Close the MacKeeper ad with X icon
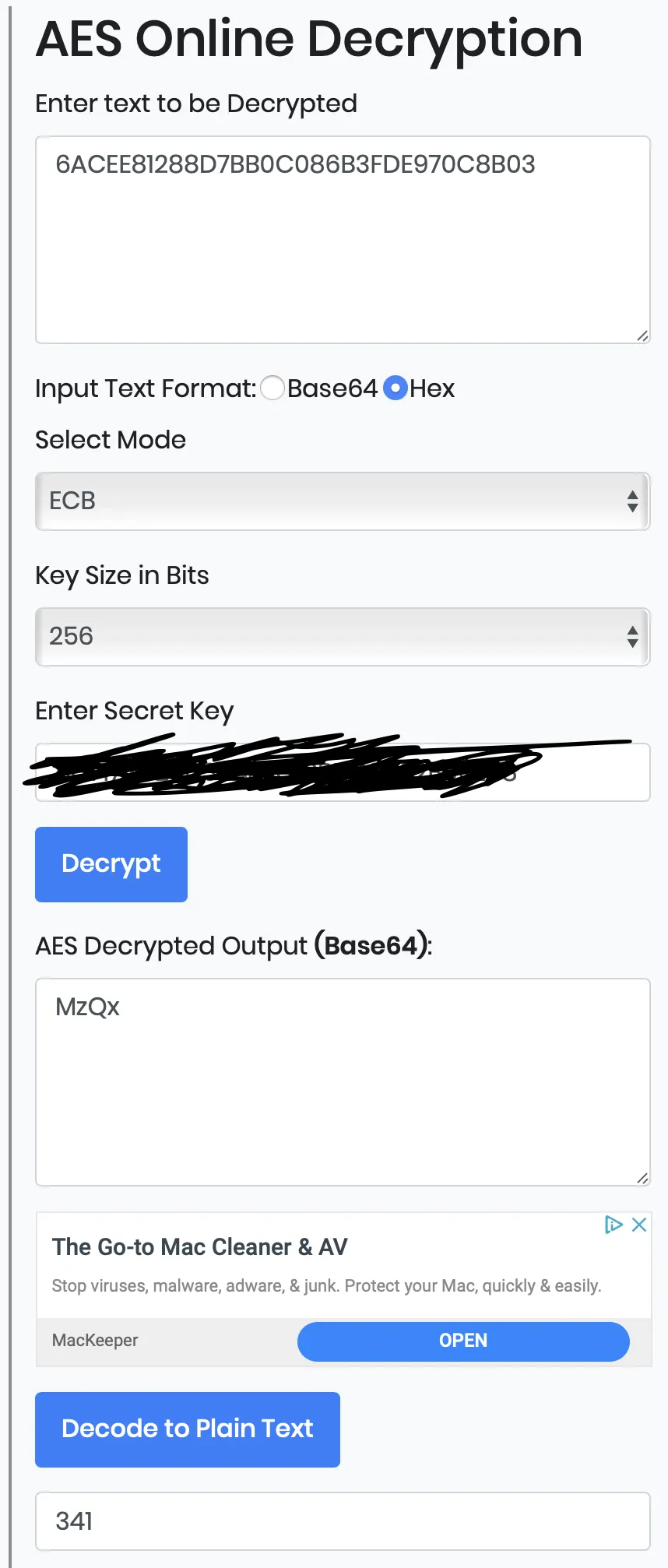Image resolution: width=668 pixels, height=1568 pixels. pos(639,1225)
